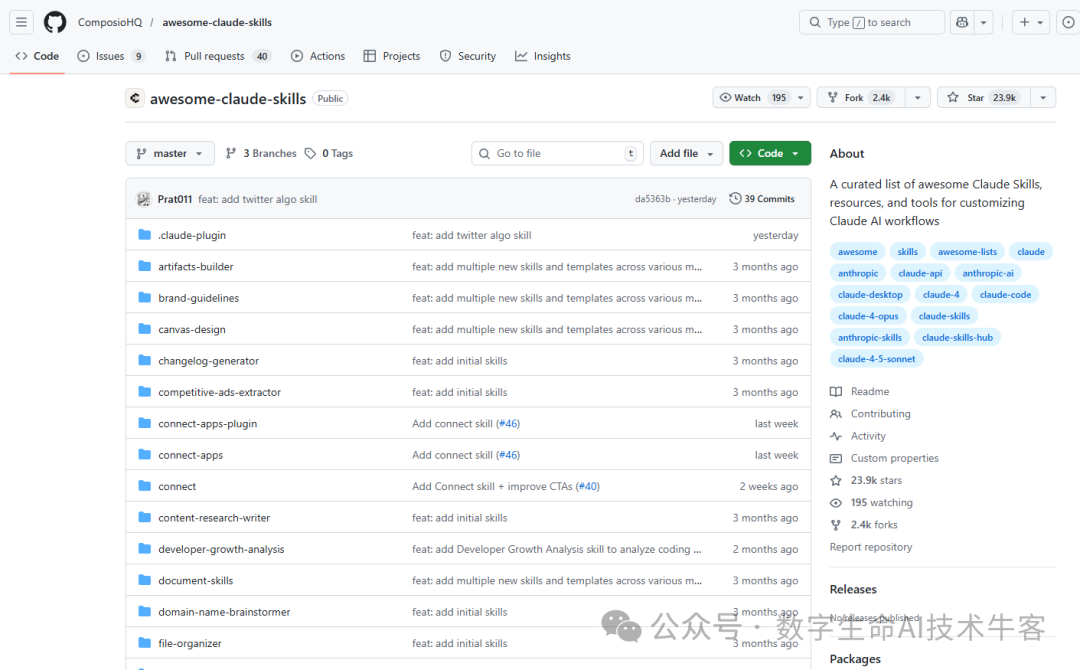Screen dimensions: 1080x670
Task: Open the 3 Branches link
Action: [261, 153]
